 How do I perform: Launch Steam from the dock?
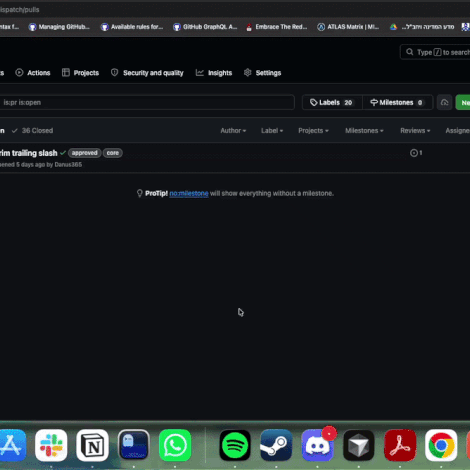(x=276, y=445)
